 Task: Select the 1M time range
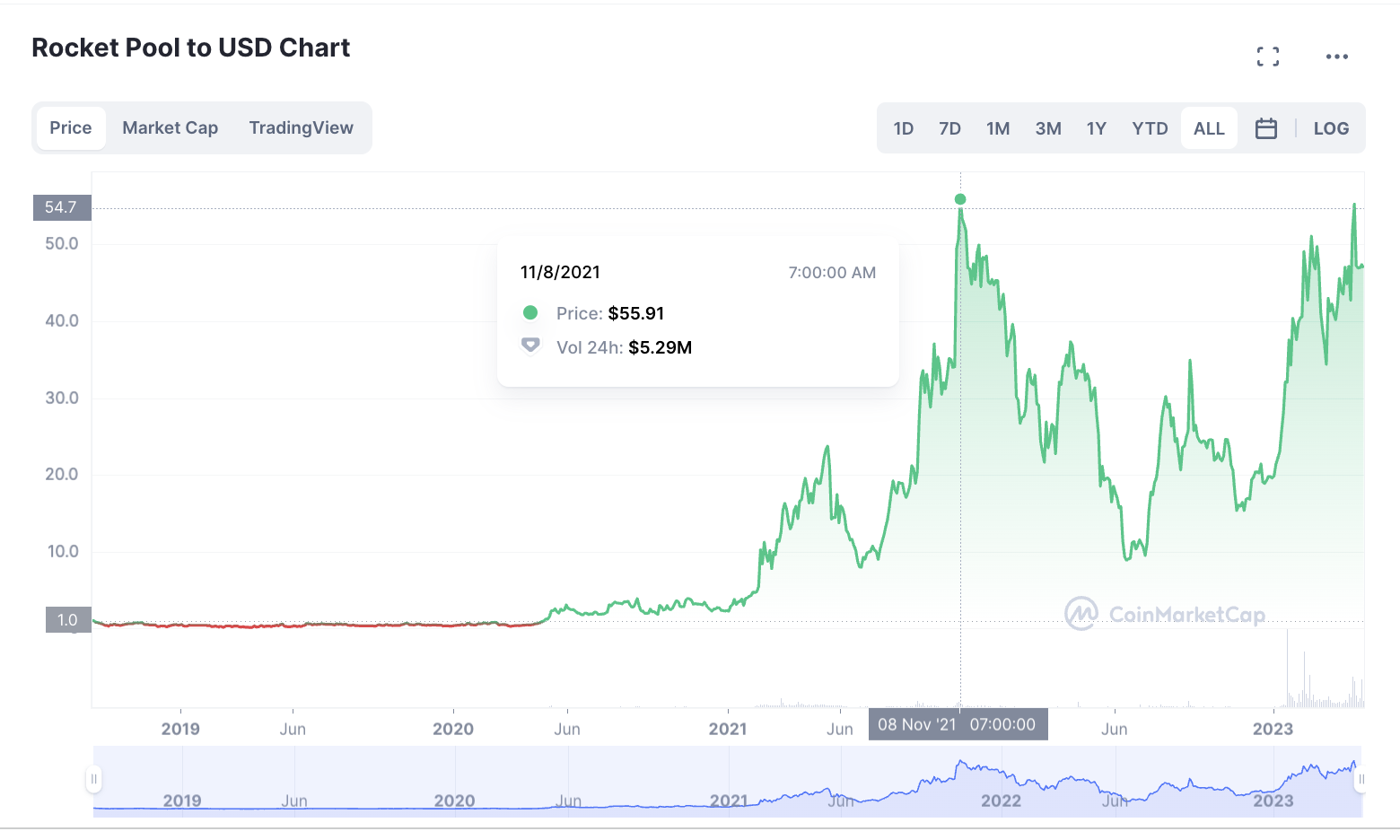998,128
